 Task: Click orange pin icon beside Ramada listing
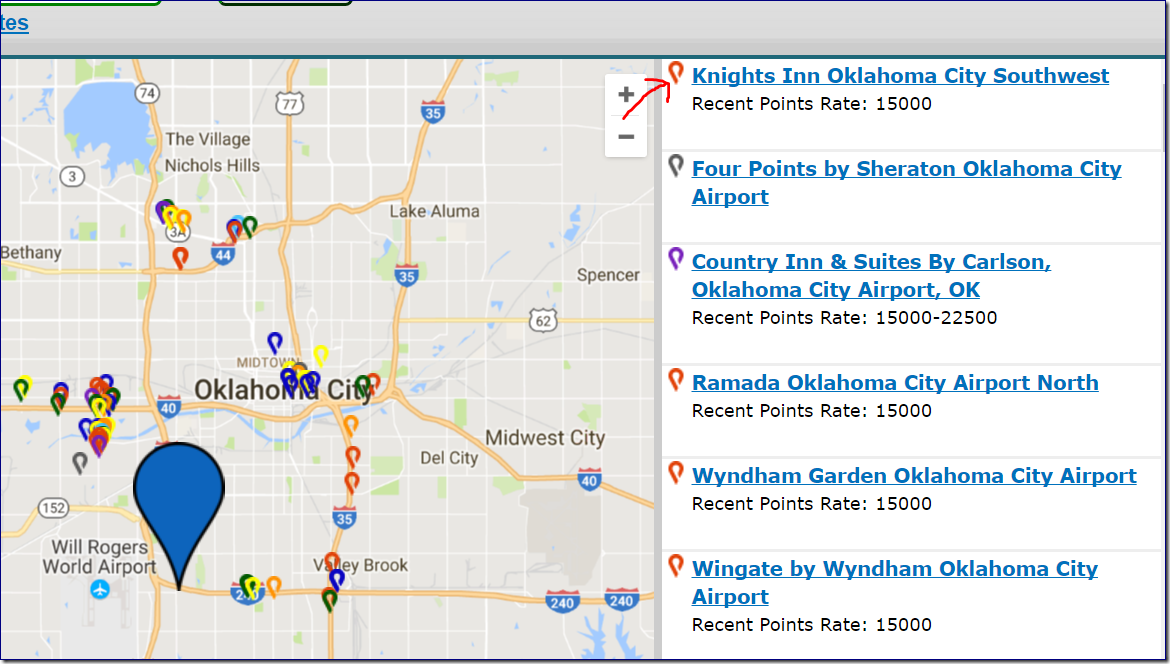676,379
